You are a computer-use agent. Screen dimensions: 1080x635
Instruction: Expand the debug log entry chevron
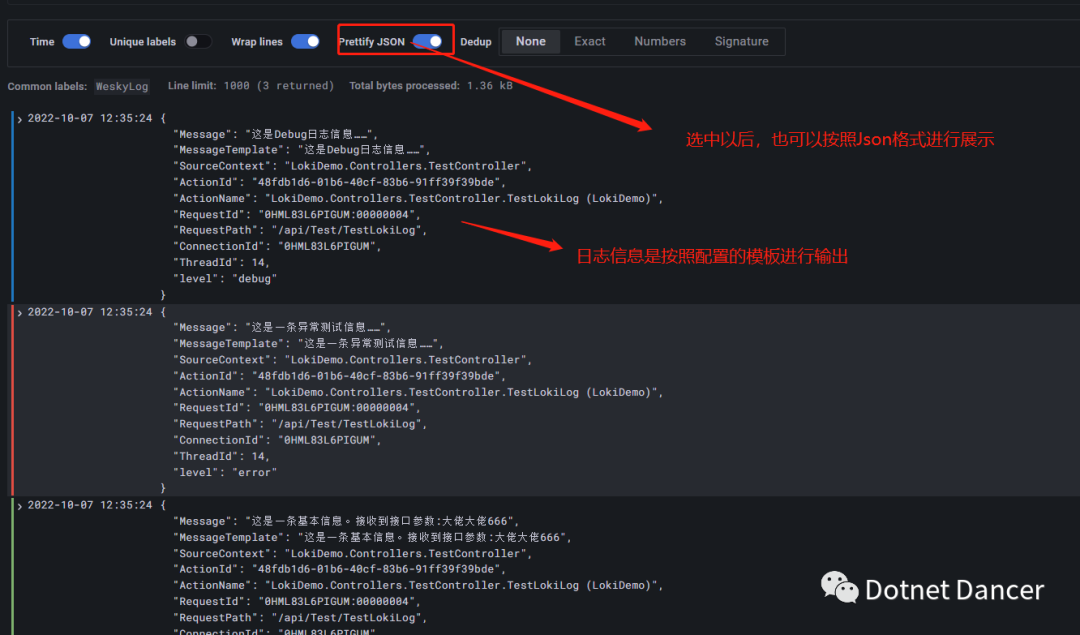tap(20, 119)
